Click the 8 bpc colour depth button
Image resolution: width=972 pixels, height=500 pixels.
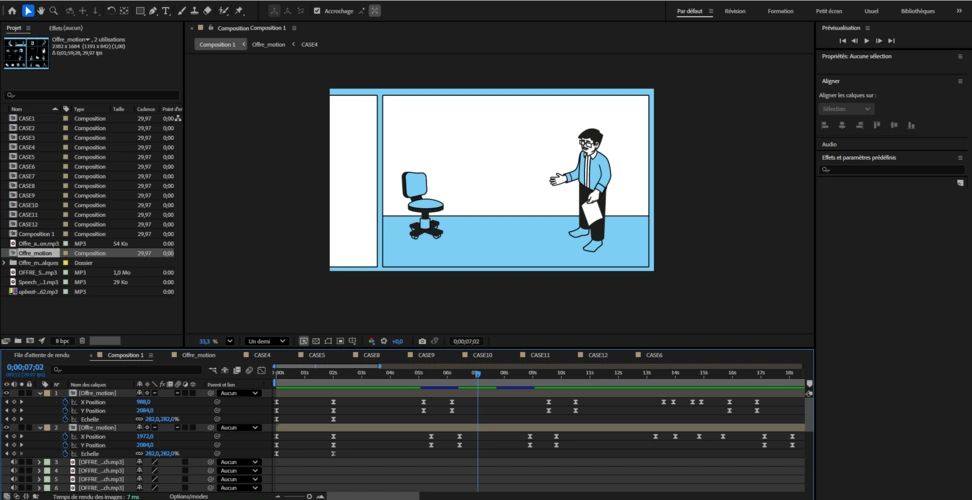[x=61, y=341]
